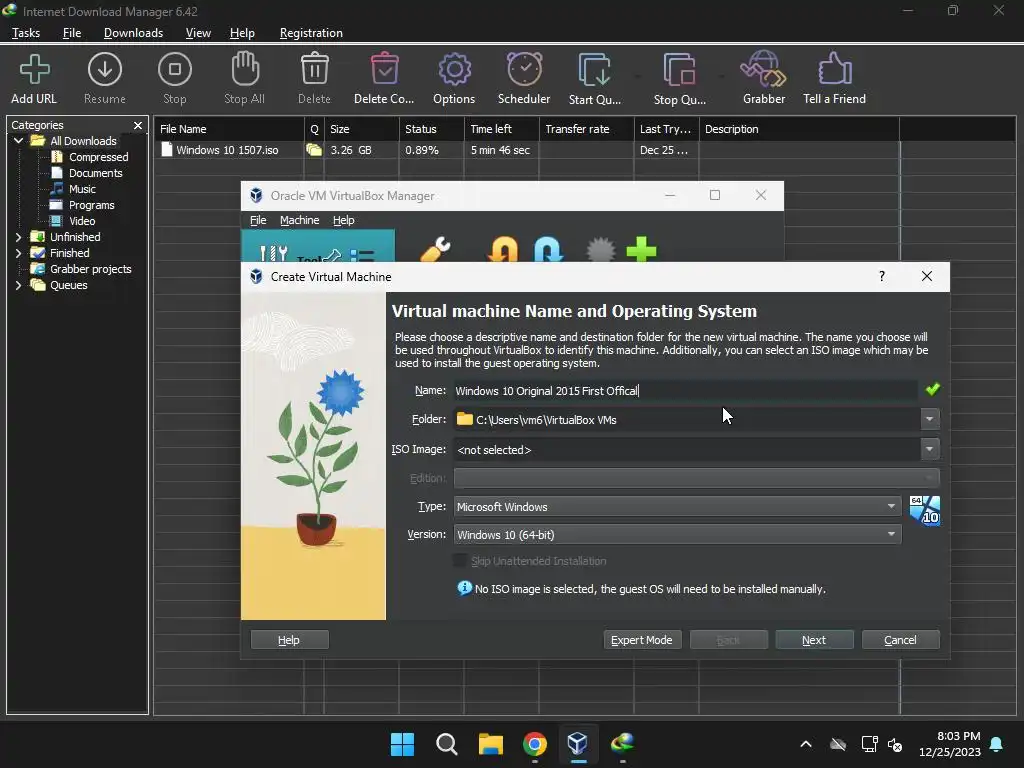The width and height of the screenshot is (1024, 768).
Task: Select the Music category
Action: [82, 189]
